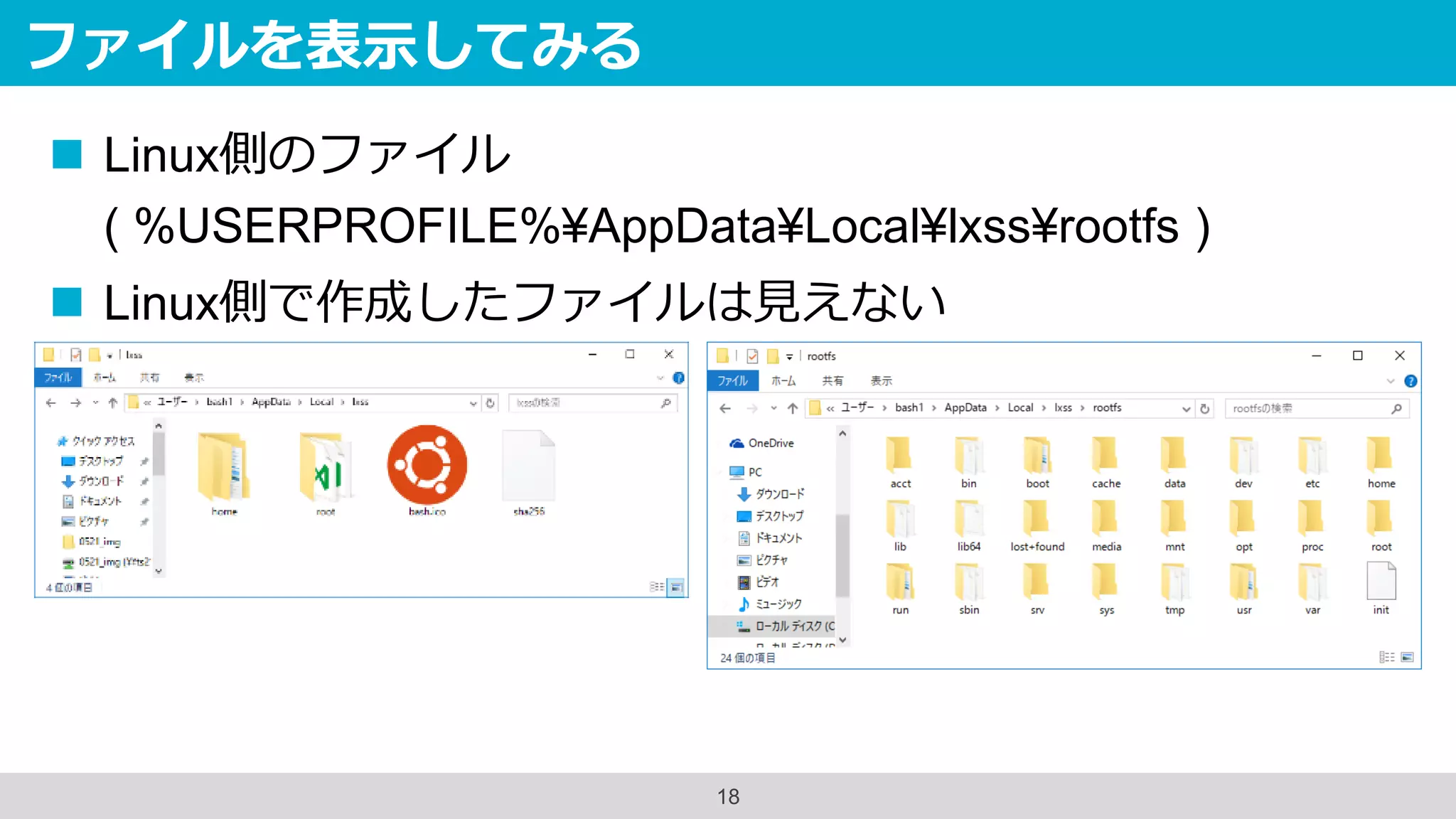Expand the rootfs address bar history dropdown
Screen dimensions: 1456x819
click(1186, 409)
